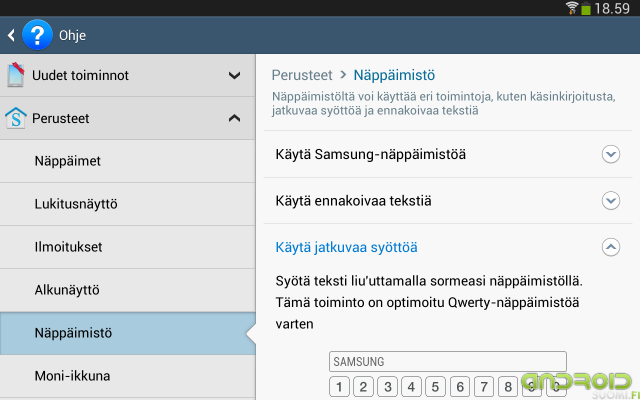Viewport: 640px width, 400px height.
Task: Tap the Uudet toiminnot tablet icon
Action: pos(16,75)
